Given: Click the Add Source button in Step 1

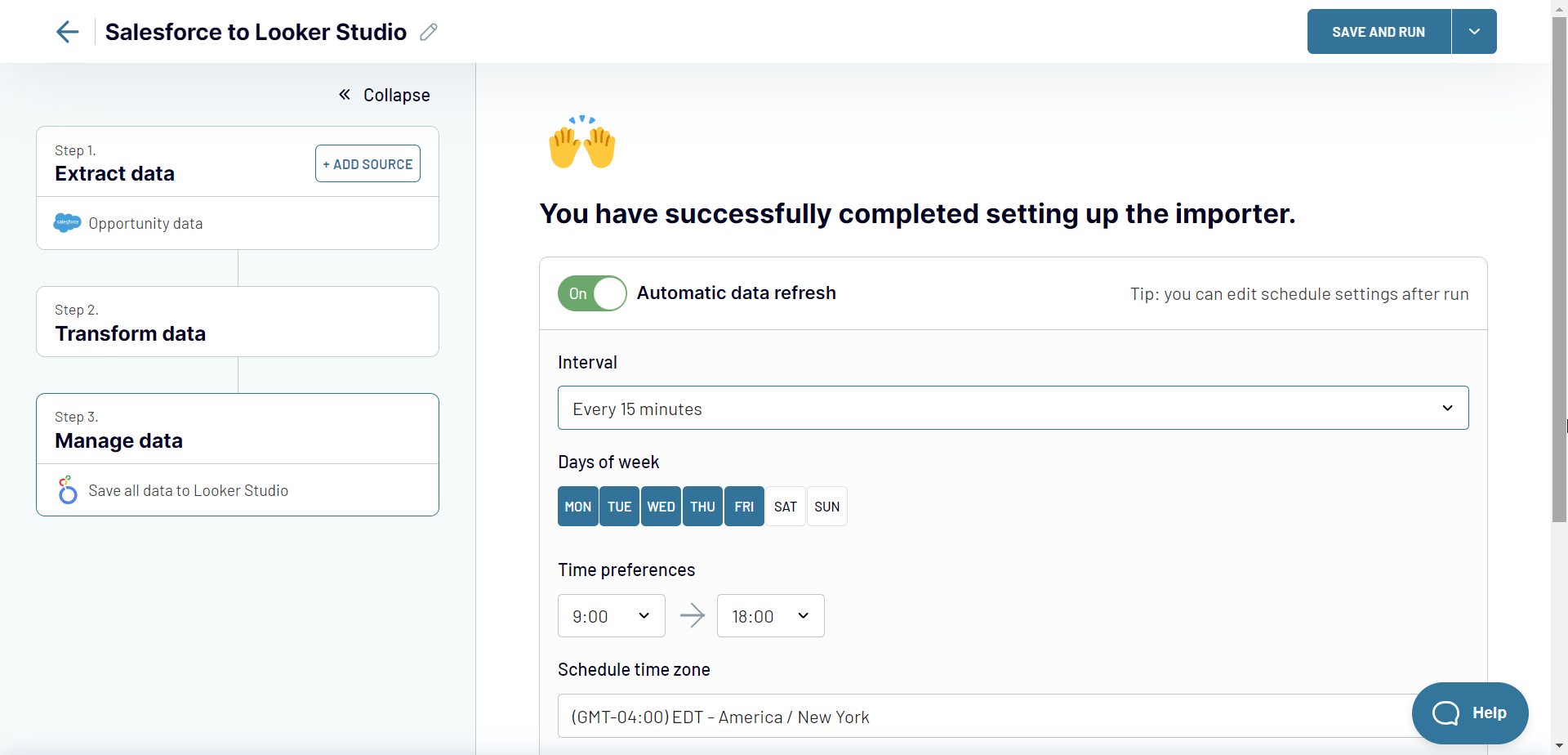Looking at the screenshot, I should (367, 163).
